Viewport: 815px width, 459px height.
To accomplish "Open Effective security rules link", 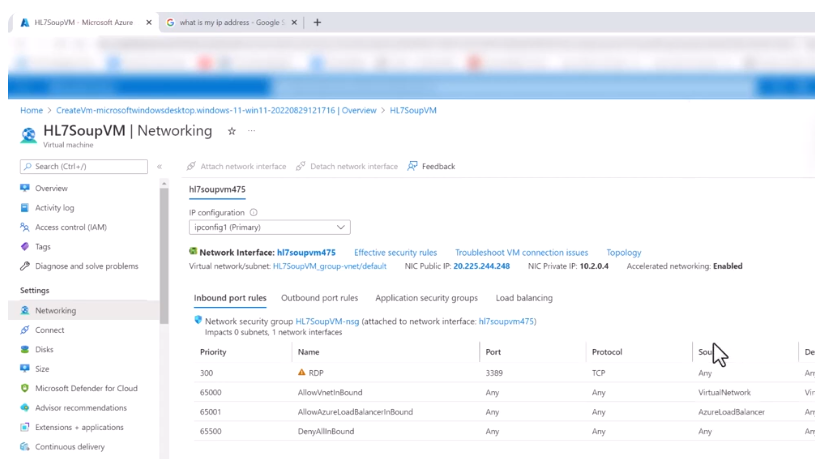I will click(x=396, y=253).
